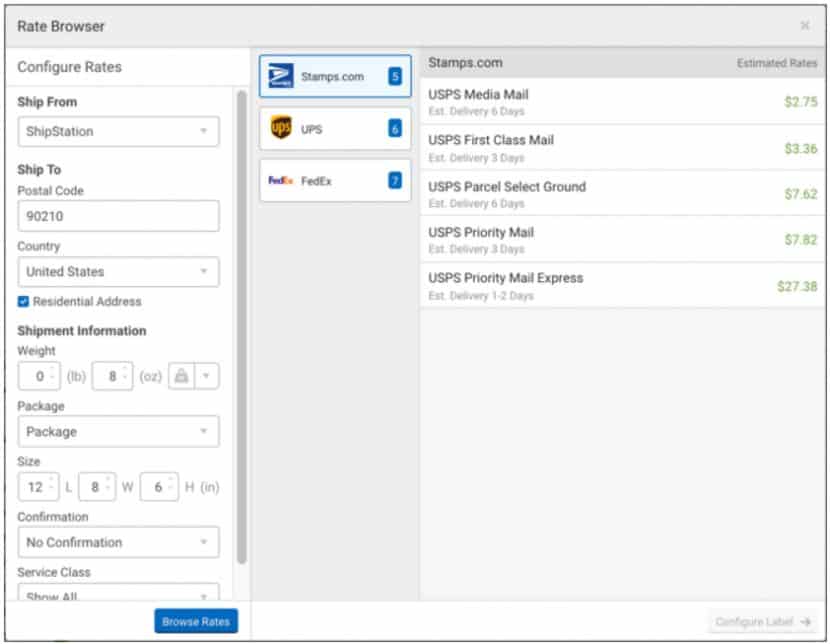This screenshot has width=830, height=644.
Task: Increase the package length value stepper
Action: (x=51, y=481)
